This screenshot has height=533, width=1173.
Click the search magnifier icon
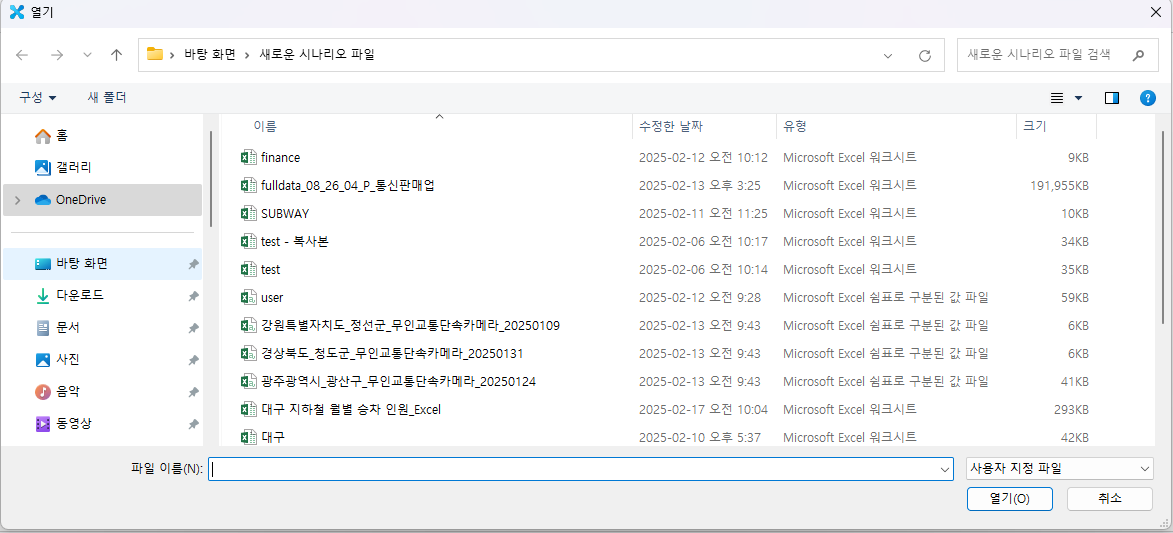pos(1138,55)
